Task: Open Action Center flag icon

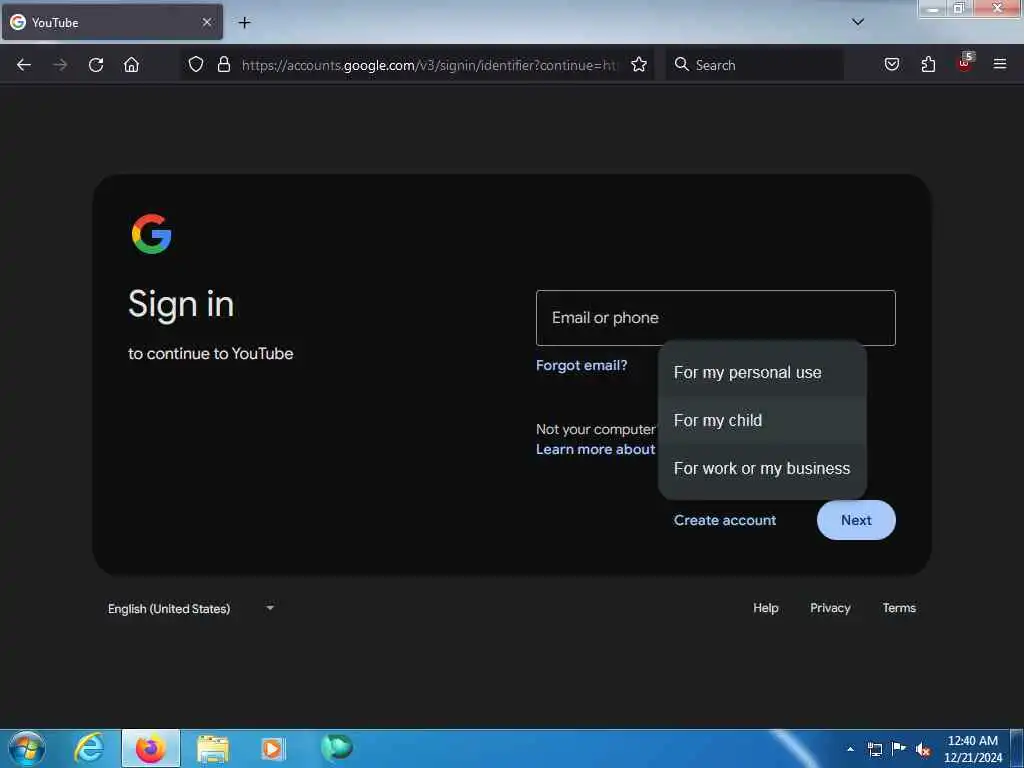Action: 899,748
